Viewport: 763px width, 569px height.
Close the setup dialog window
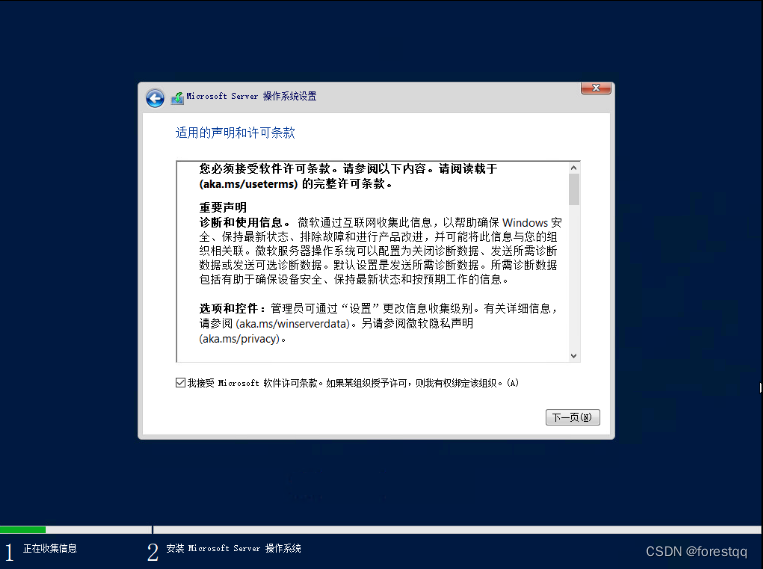[x=596, y=88]
